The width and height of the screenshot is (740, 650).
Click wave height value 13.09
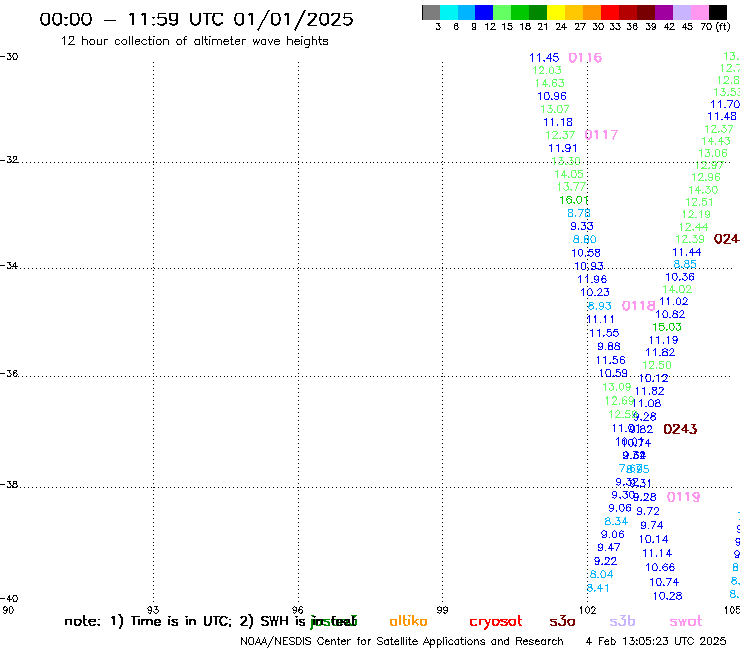[x=617, y=387]
